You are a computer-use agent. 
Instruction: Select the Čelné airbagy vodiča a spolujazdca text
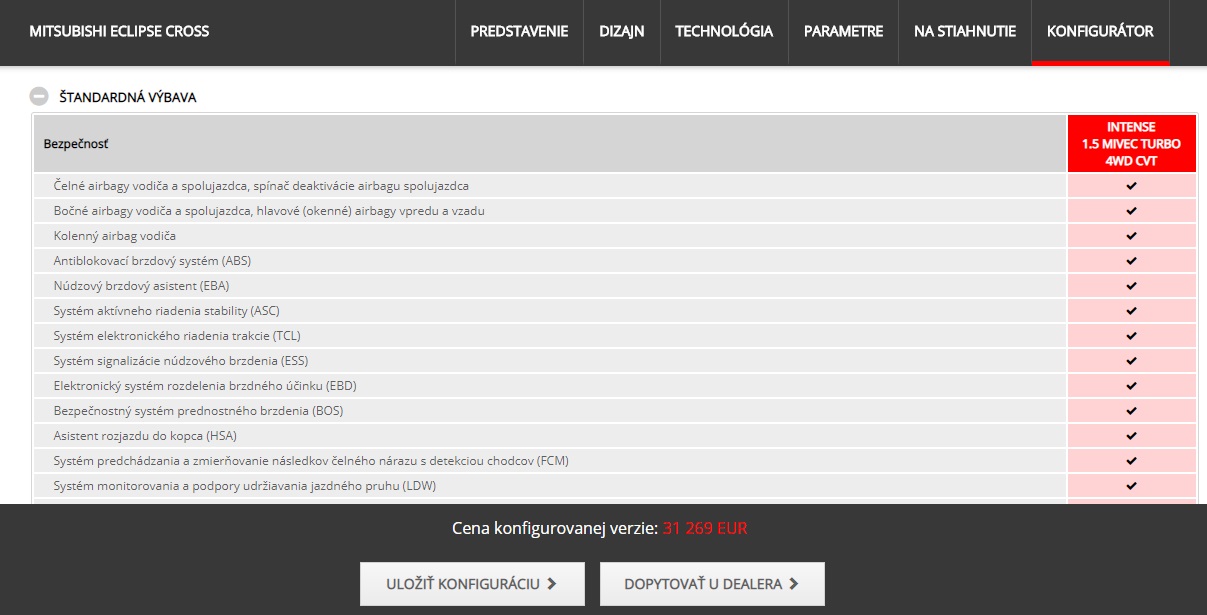(261, 186)
